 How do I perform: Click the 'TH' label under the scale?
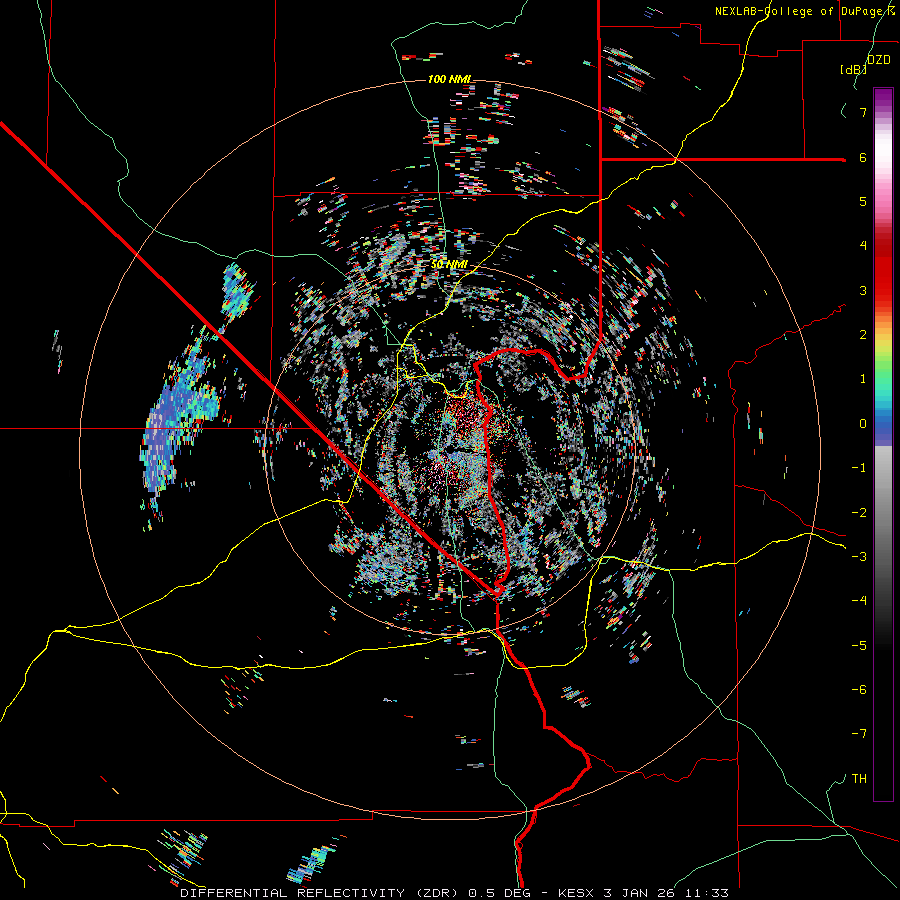[859, 778]
